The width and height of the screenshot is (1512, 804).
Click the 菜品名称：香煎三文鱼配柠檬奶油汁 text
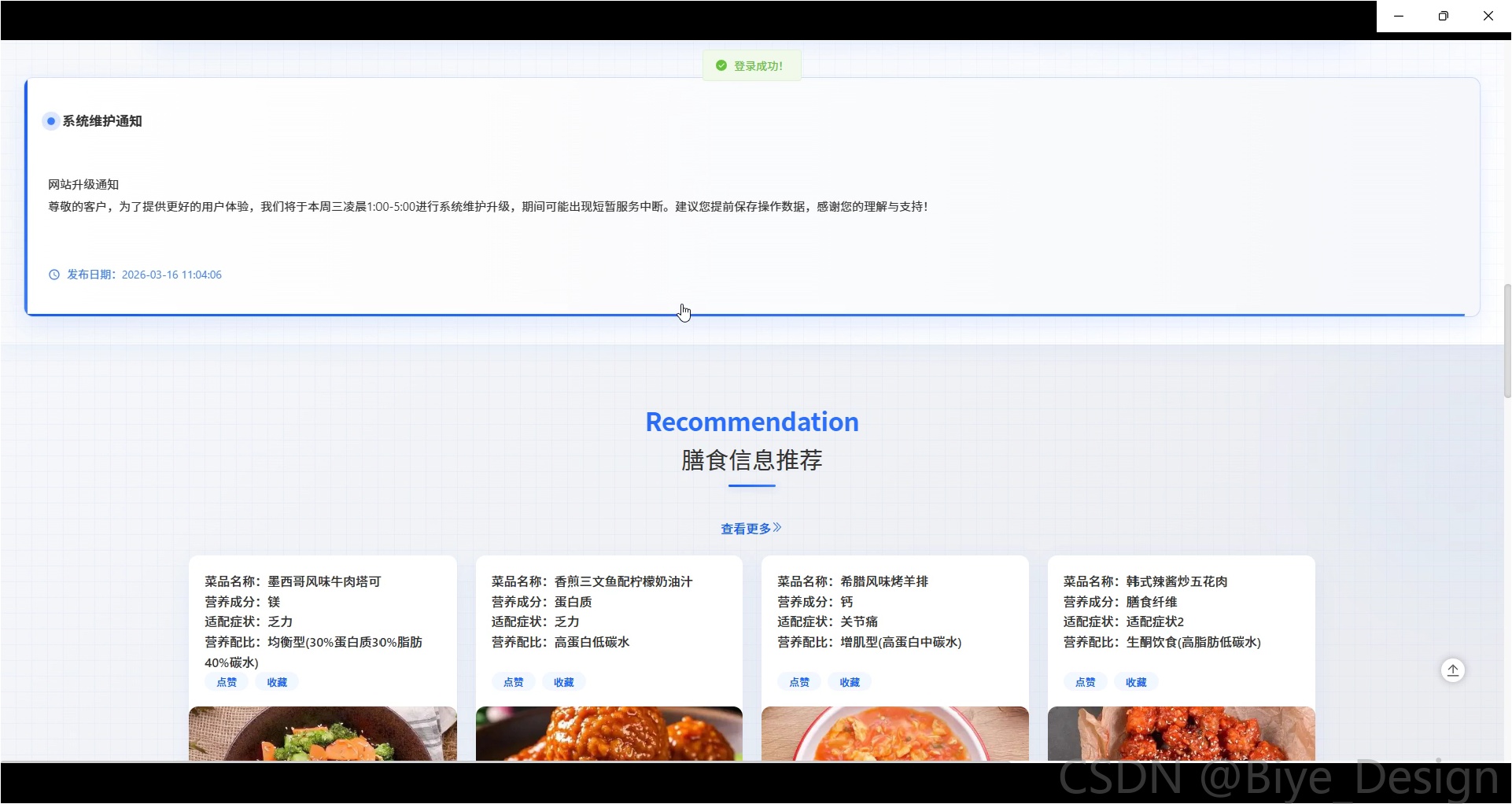click(x=592, y=581)
